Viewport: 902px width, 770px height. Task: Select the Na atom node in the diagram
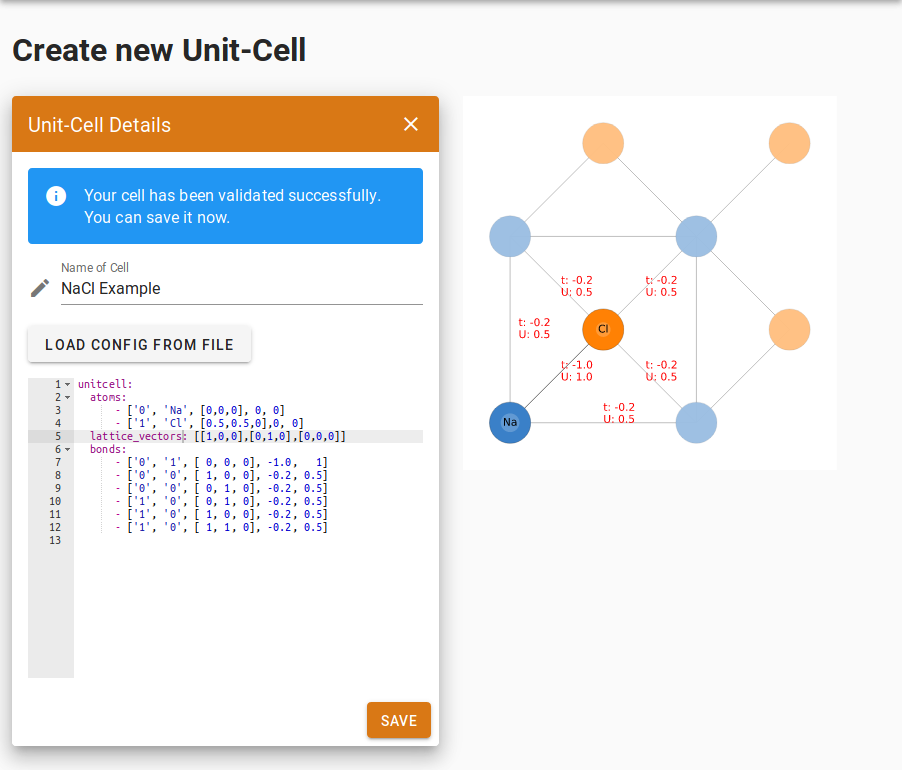coord(509,422)
